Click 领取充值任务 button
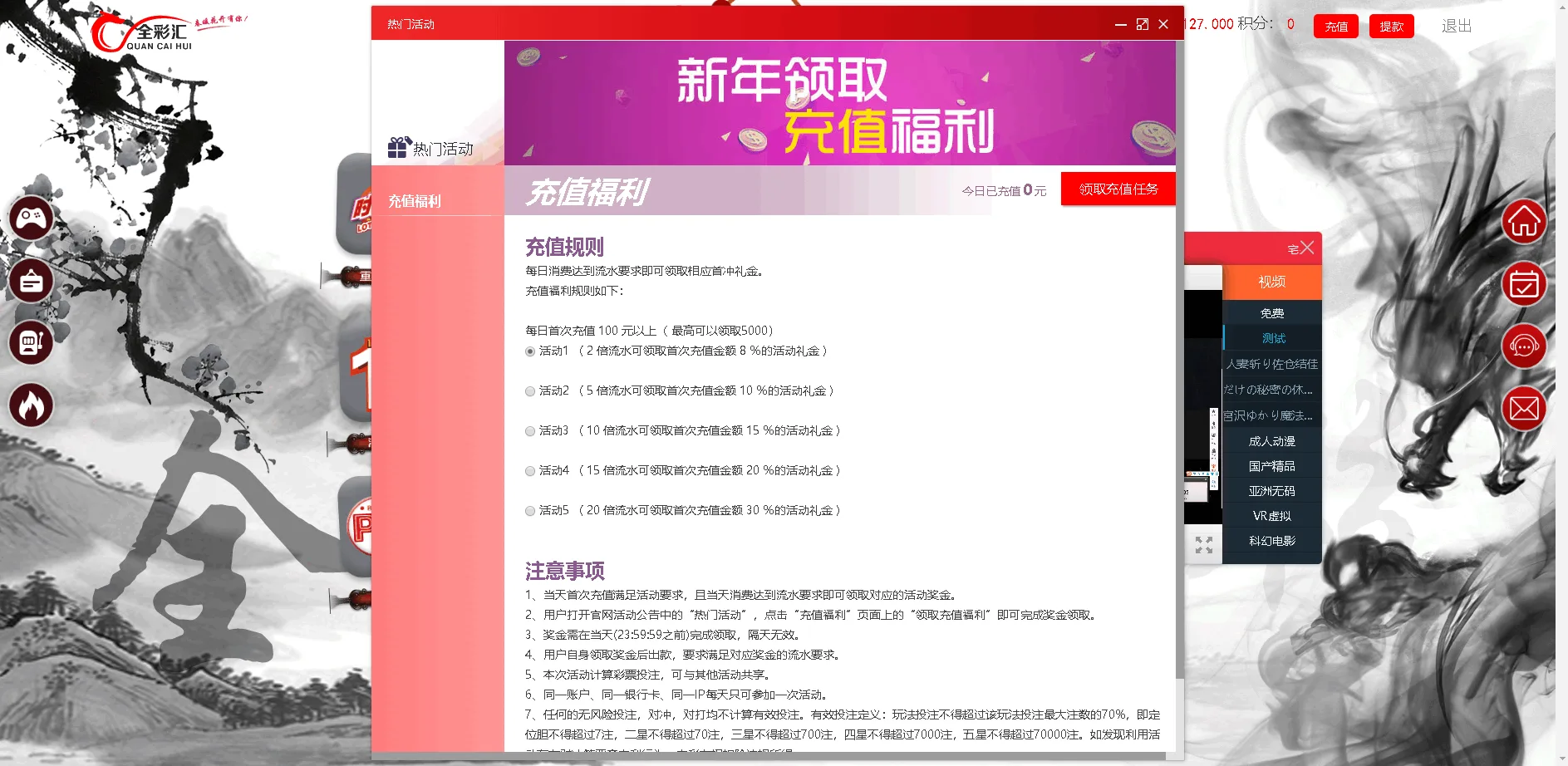 pyautogui.click(x=1118, y=189)
